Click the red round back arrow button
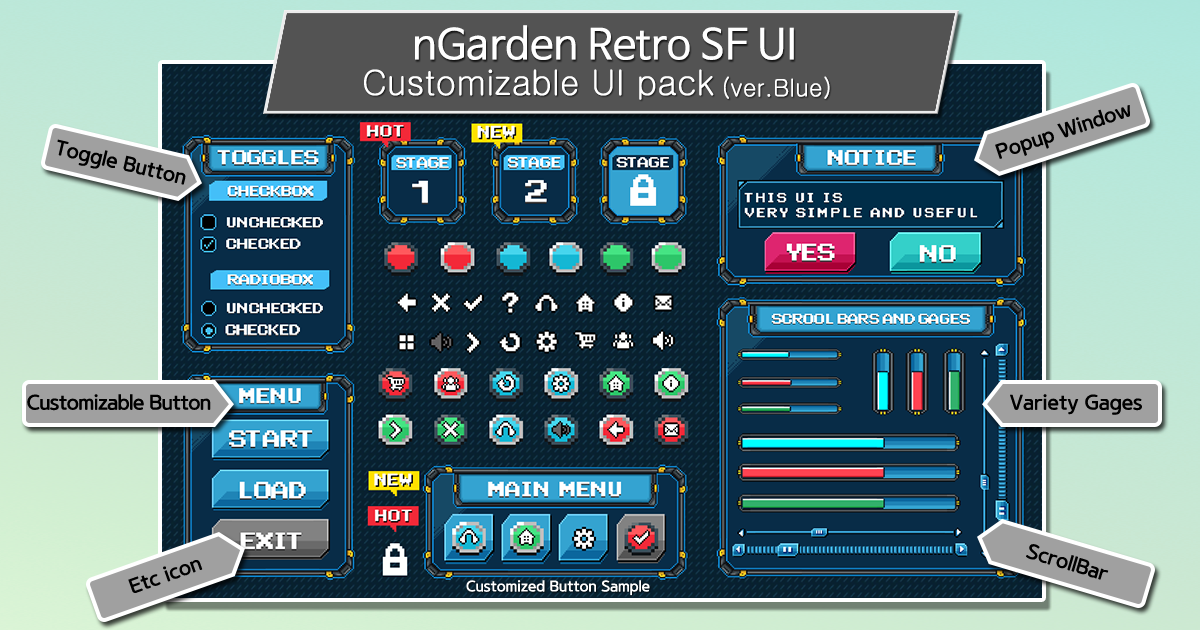The height and width of the screenshot is (630, 1200). click(615, 430)
